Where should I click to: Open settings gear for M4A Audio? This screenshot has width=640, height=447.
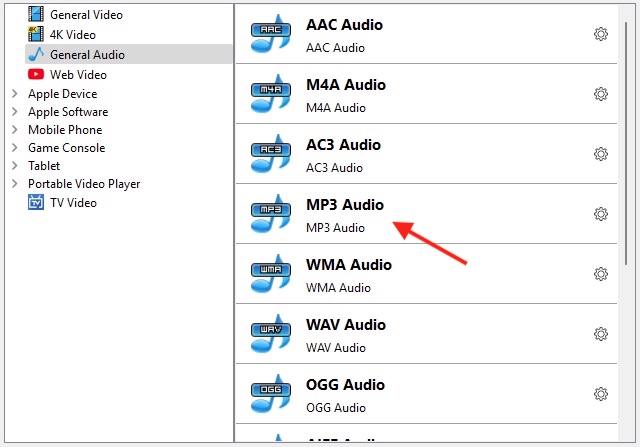600,94
